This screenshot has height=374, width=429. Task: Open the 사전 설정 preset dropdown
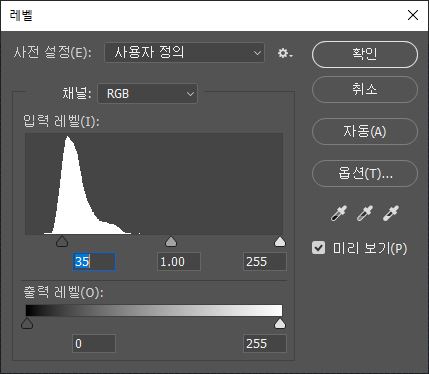184,53
